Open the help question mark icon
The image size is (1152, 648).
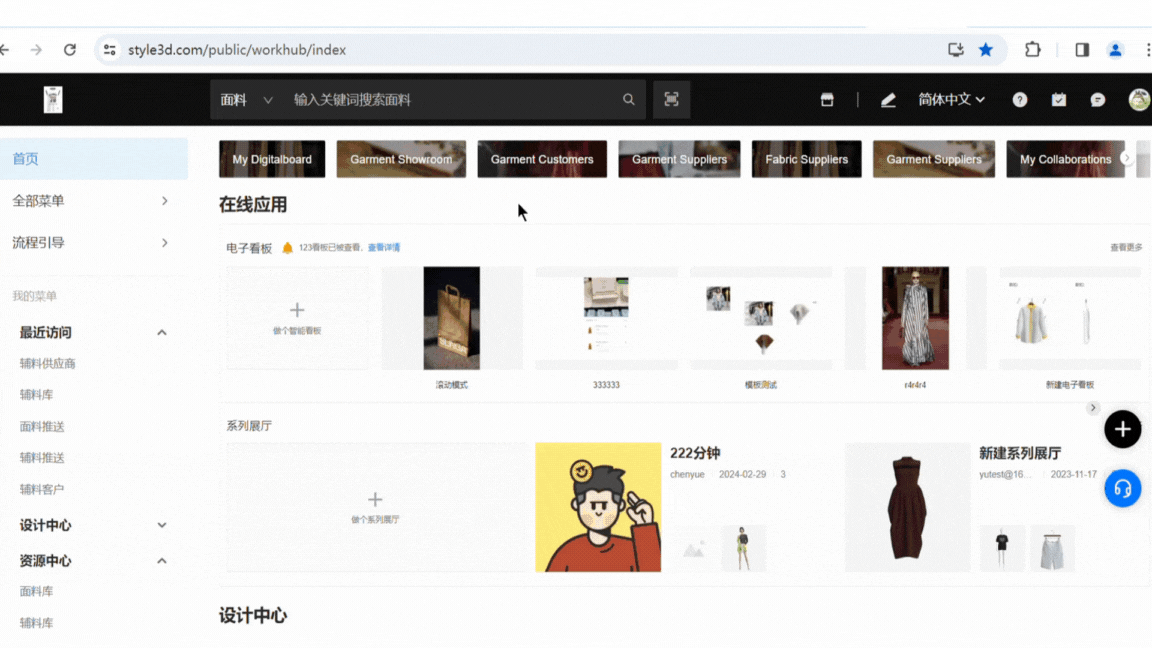click(x=1019, y=100)
